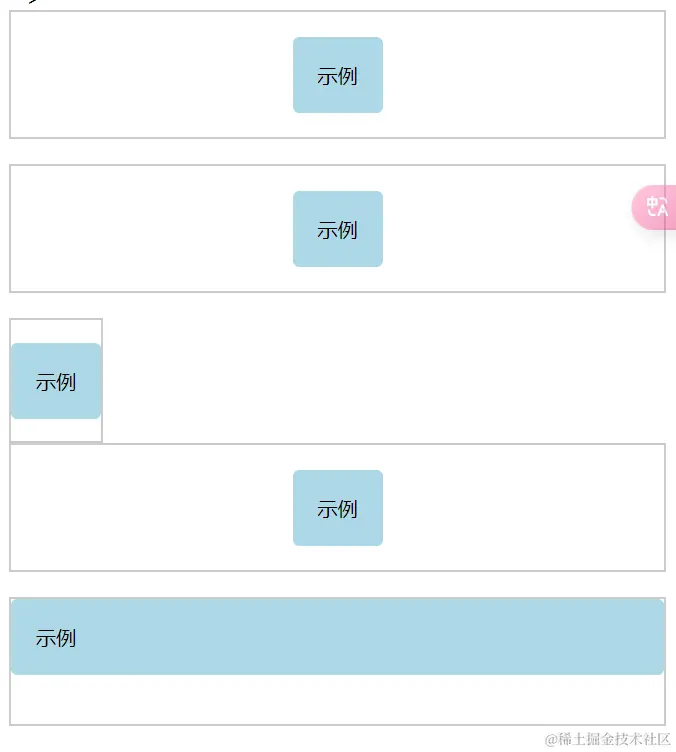Click the 示例 box inside the small narrow container
The image size is (676, 752).
[56, 381]
